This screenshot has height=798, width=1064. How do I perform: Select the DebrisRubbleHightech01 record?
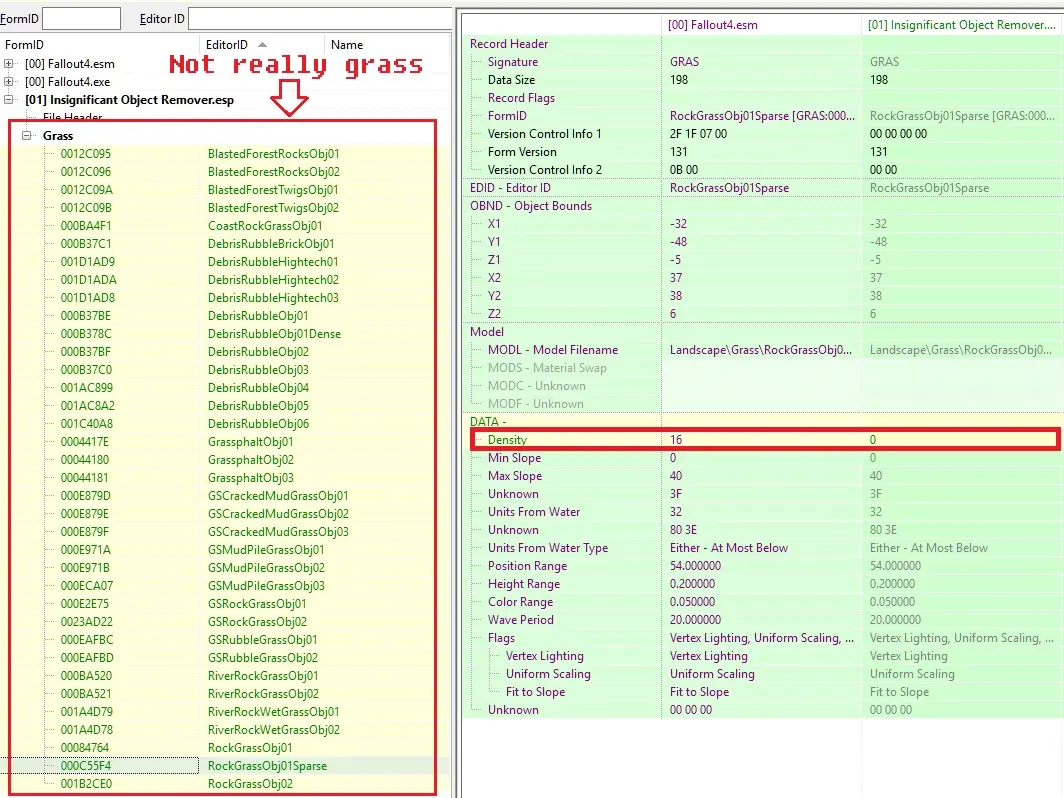[x=273, y=262]
